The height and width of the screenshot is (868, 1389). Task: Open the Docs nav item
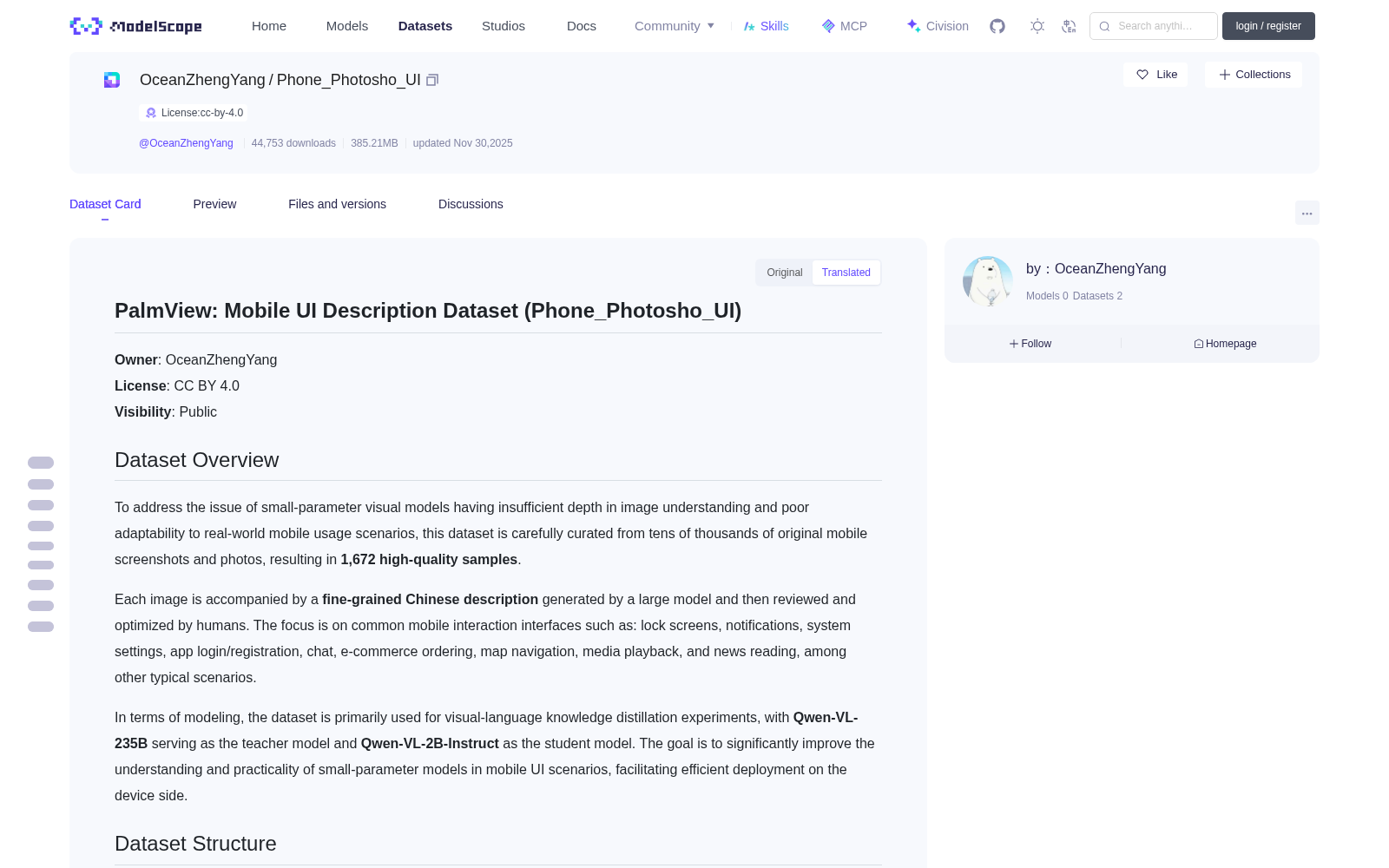(582, 26)
